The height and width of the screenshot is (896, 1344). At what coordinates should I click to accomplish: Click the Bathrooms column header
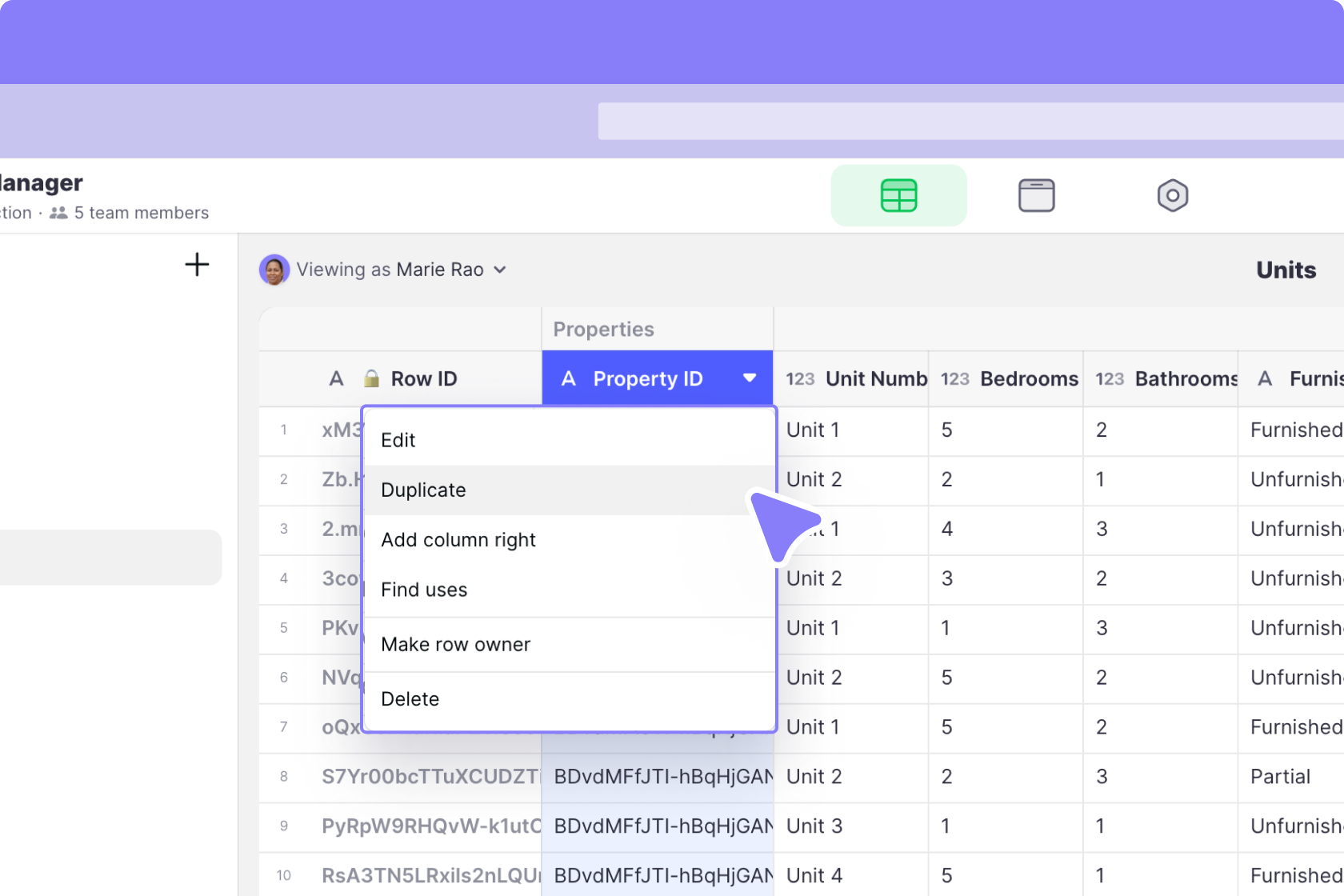tap(1186, 378)
